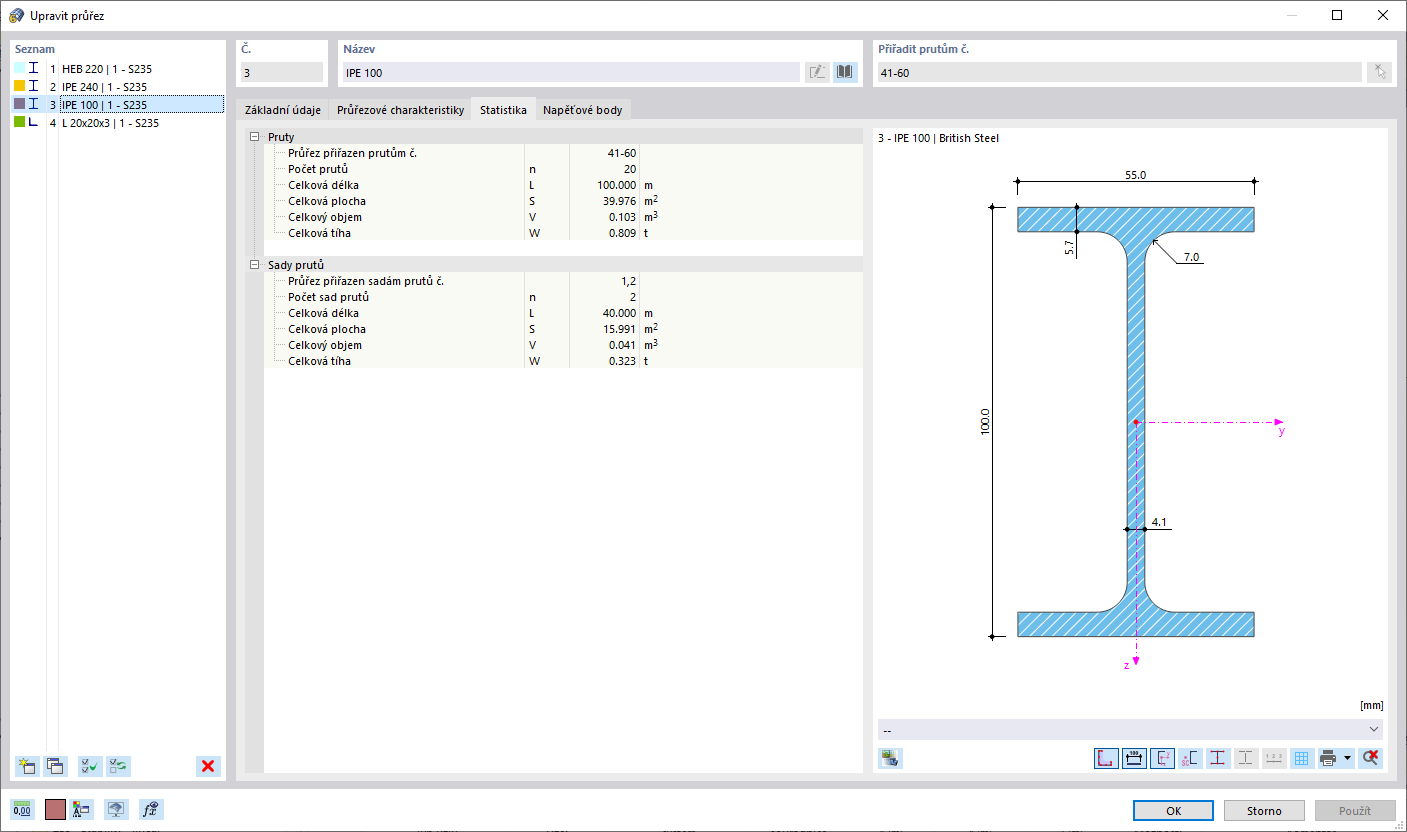Cancel the dialog with Storno
This screenshot has width=1407, height=832.
tap(1264, 810)
